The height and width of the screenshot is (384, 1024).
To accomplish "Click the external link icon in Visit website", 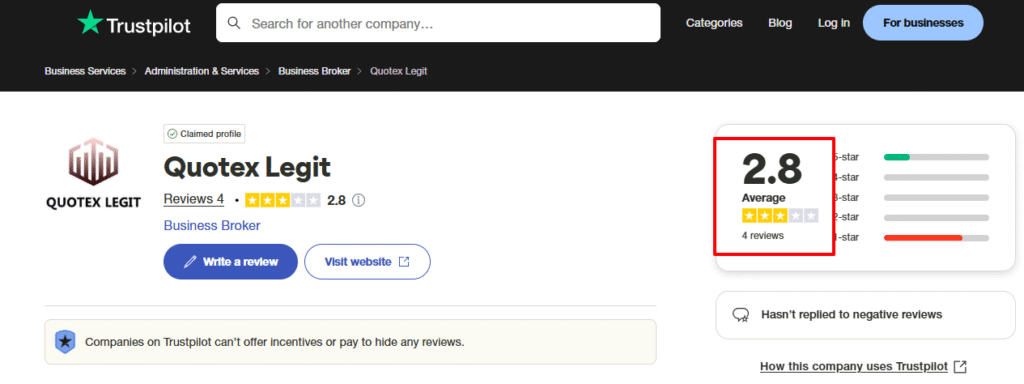I will [404, 262].
